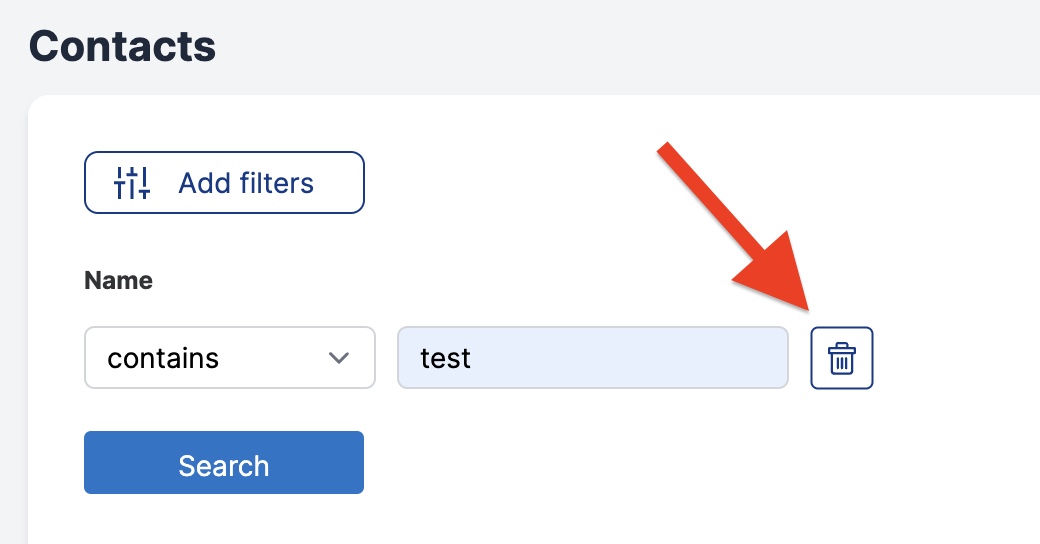Click the down caret inside the contains selector

pos(339,358)
